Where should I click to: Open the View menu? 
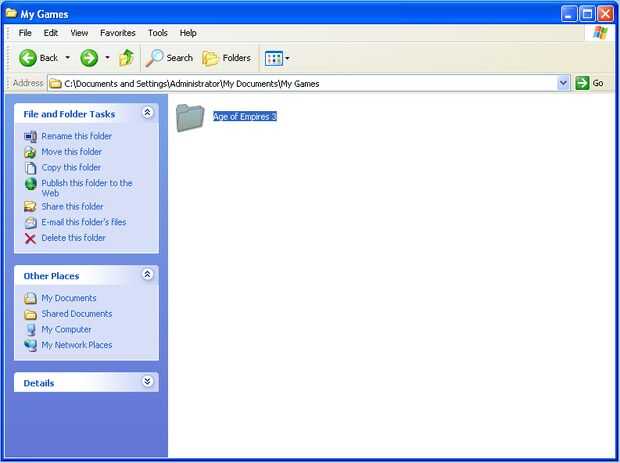(x=79, y=33)
